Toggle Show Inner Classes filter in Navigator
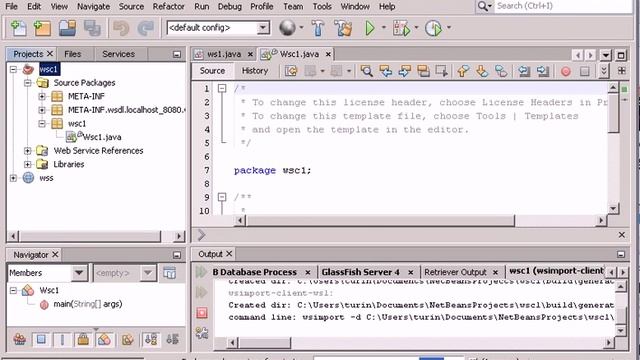The height and width of the screenshot is (360, 640). coord(104,339)
